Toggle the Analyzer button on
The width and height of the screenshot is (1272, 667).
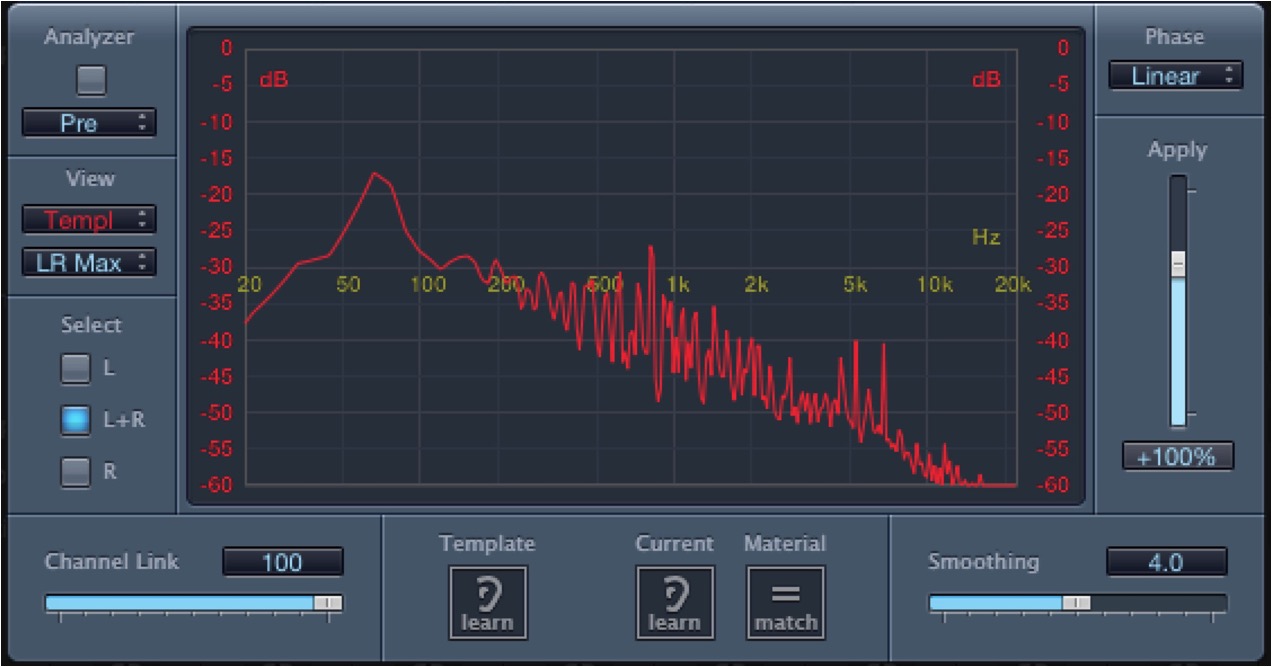[91, 80]
